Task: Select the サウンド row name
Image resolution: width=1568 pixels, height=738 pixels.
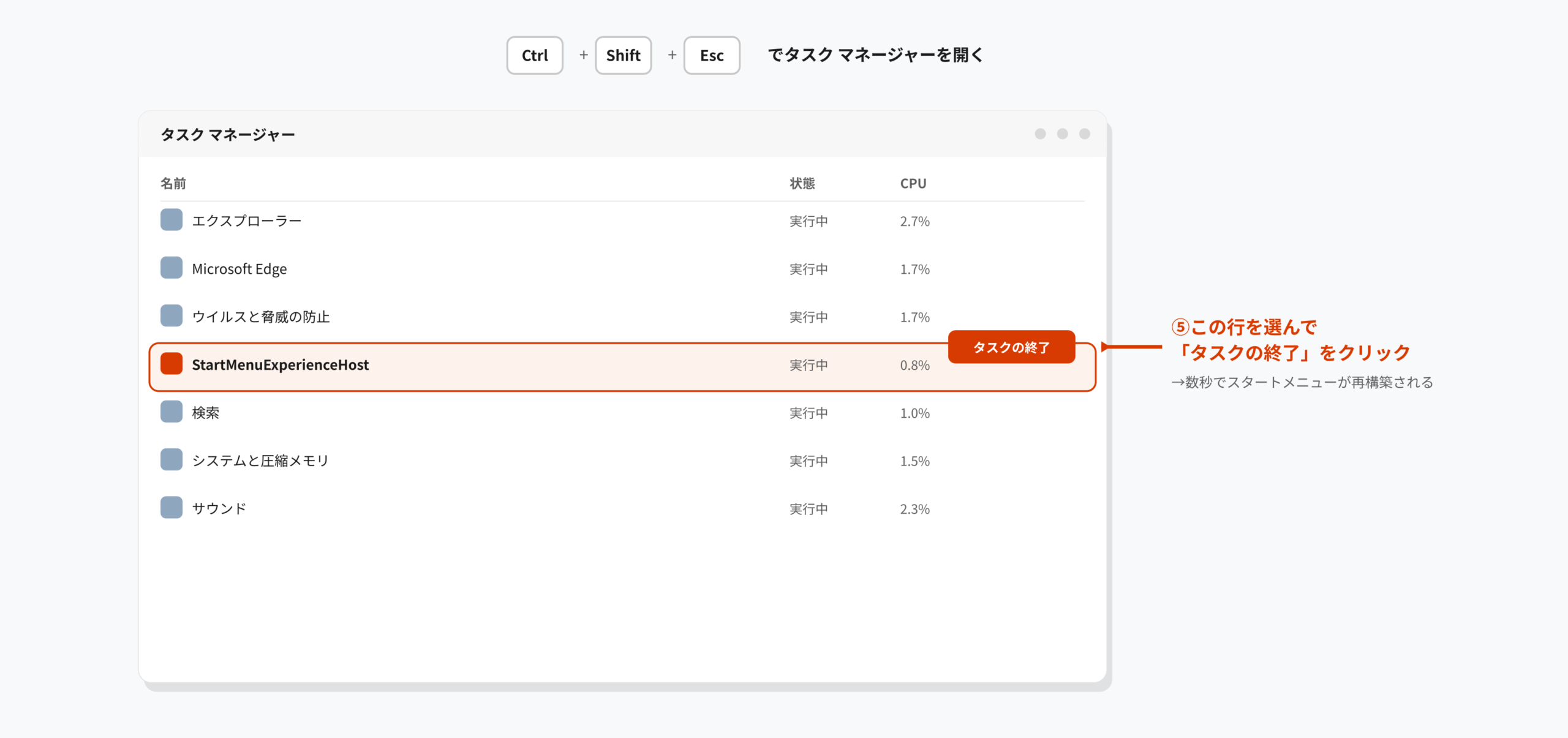Action: (x=219, y=508)
